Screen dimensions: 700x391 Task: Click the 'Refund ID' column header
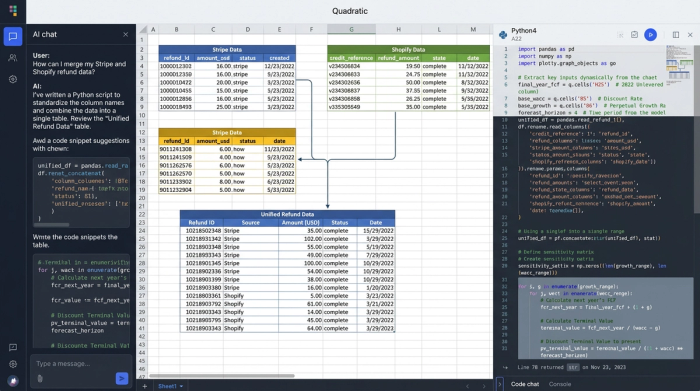pyautogui.click(x=201, y=222)
